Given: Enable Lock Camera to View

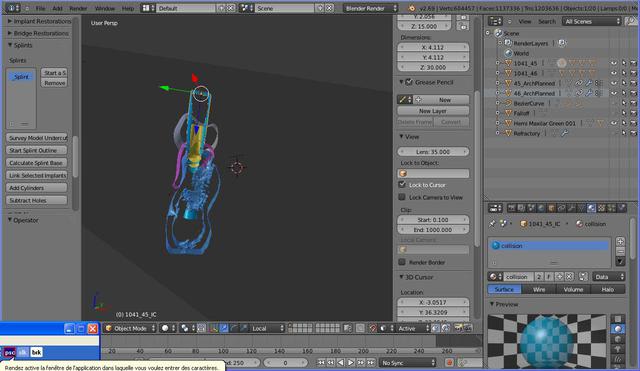Looking at the screenshot, I should (402, 197).
